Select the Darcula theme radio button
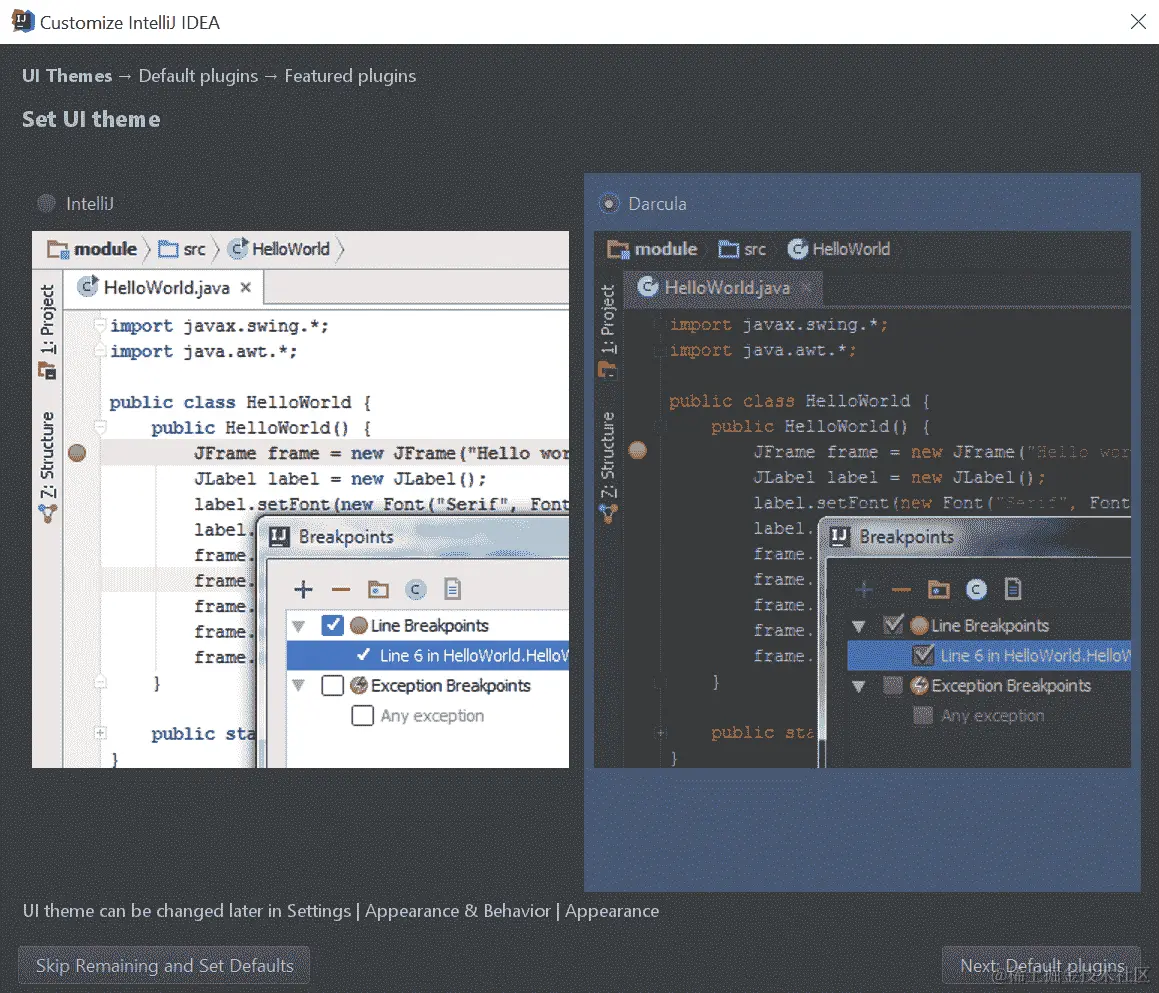1159x993 pixels. click(609, 203)
